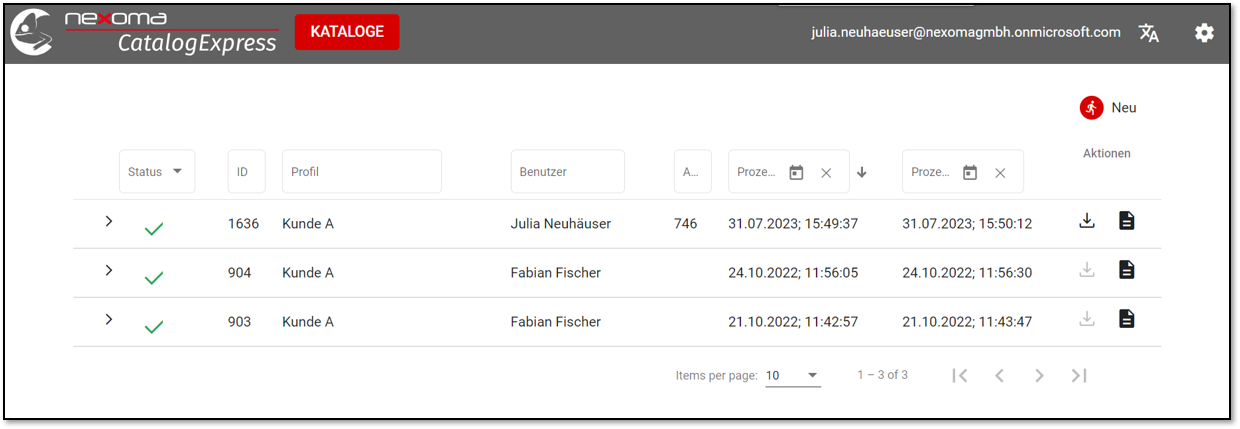Click date 21.10.2022; 11:42:57
The image size is (1240, 429).
point(795,322)
